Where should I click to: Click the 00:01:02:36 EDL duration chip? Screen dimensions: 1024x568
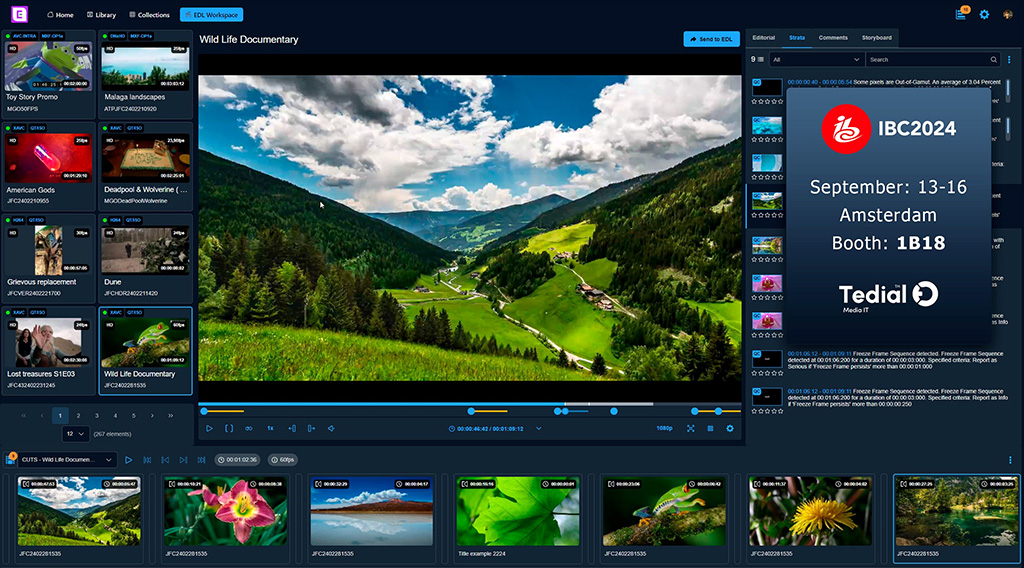239,460
